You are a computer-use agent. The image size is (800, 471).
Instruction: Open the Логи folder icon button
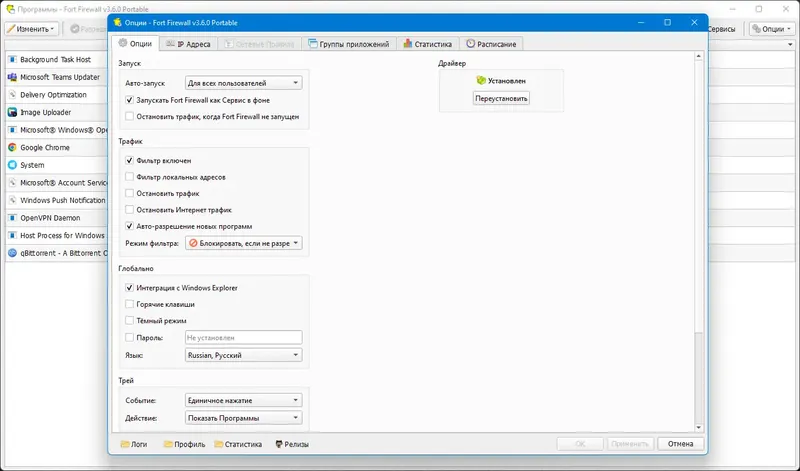[134, 444]
